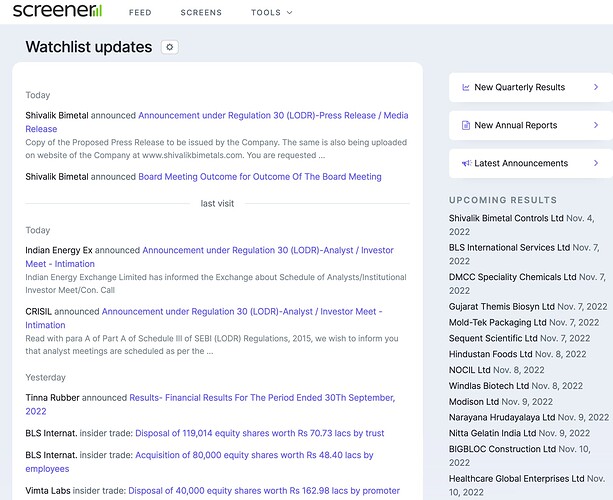613x500 pixels.
Task: Open the Screens menu item
Action: coord(201,13)
